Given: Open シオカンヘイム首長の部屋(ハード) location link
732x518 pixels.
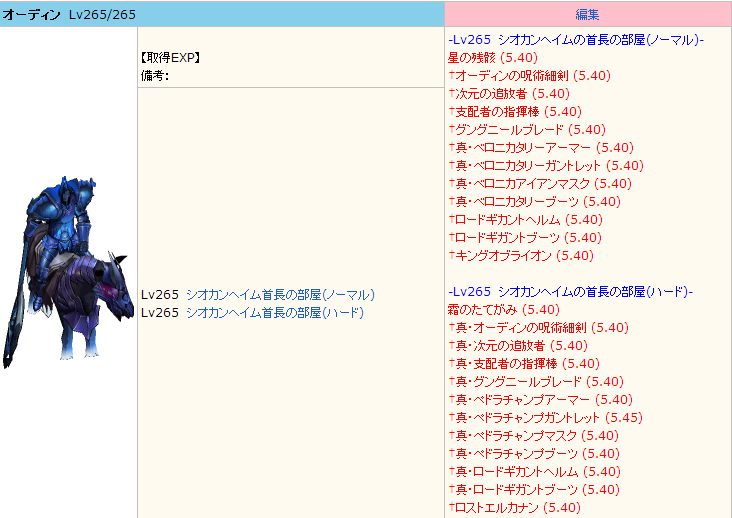Looking at the screenshot, I should click(274, 313).
